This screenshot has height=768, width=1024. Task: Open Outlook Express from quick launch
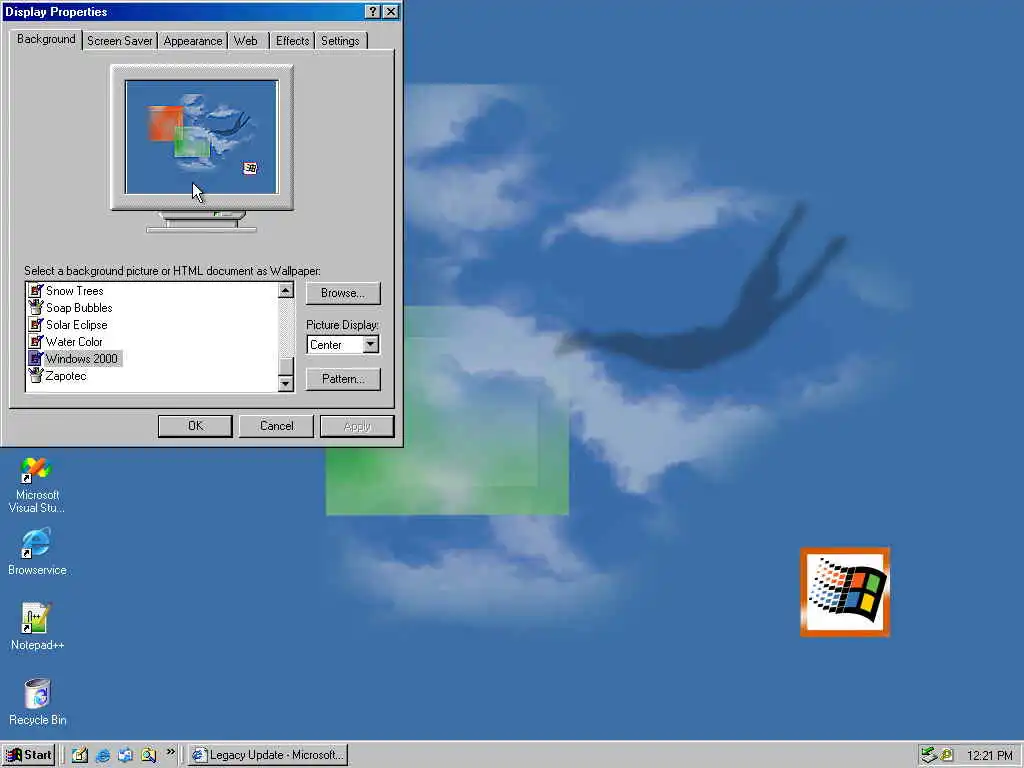(125, 755)
